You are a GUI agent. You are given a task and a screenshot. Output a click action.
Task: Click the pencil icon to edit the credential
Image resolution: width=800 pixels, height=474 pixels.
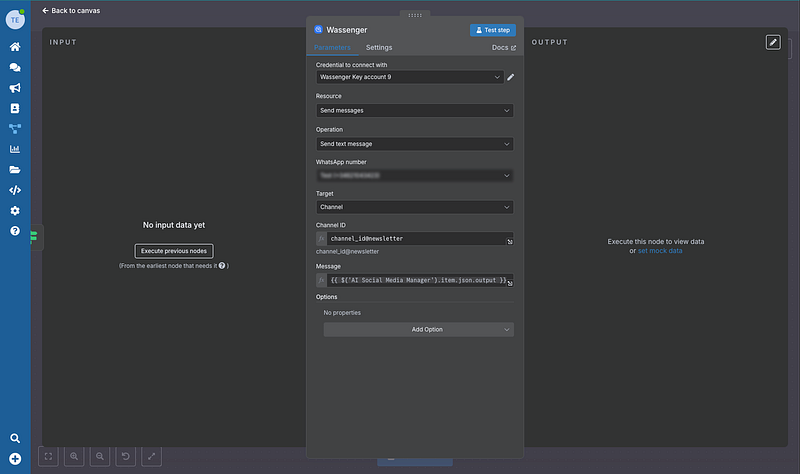(x=511, y=77)
